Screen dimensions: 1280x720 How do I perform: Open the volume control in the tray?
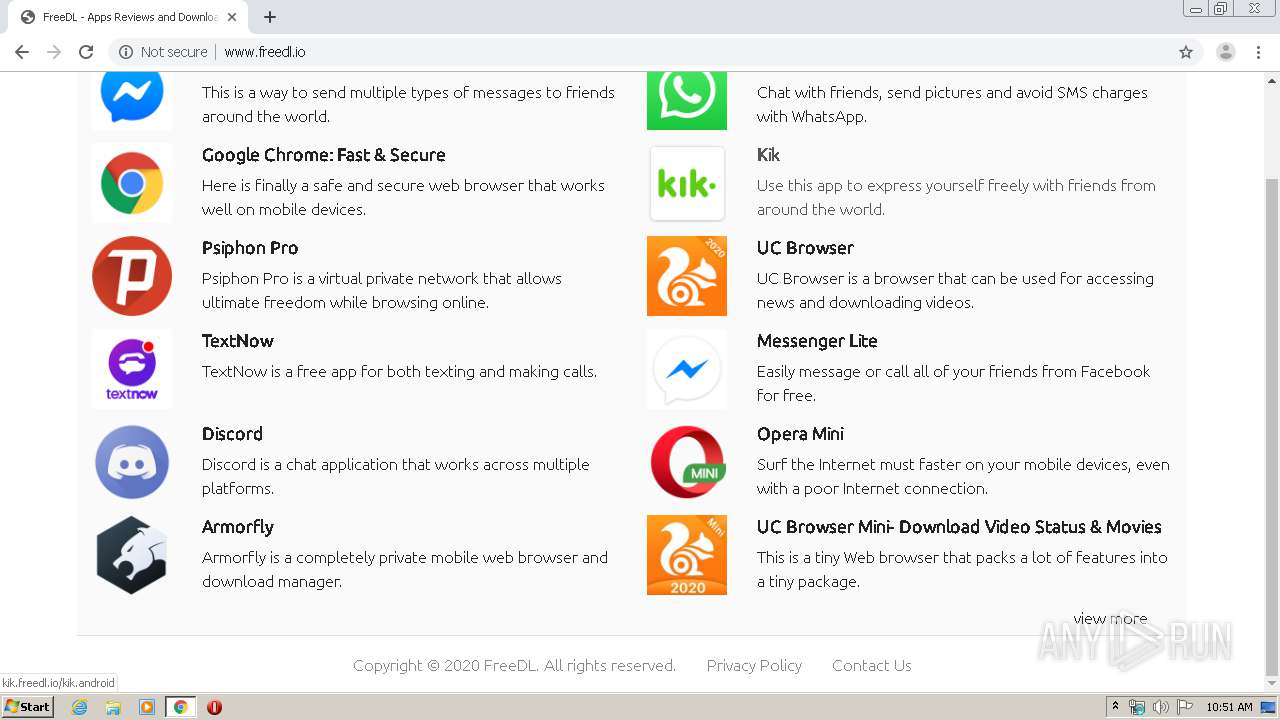pos(1161,707)
